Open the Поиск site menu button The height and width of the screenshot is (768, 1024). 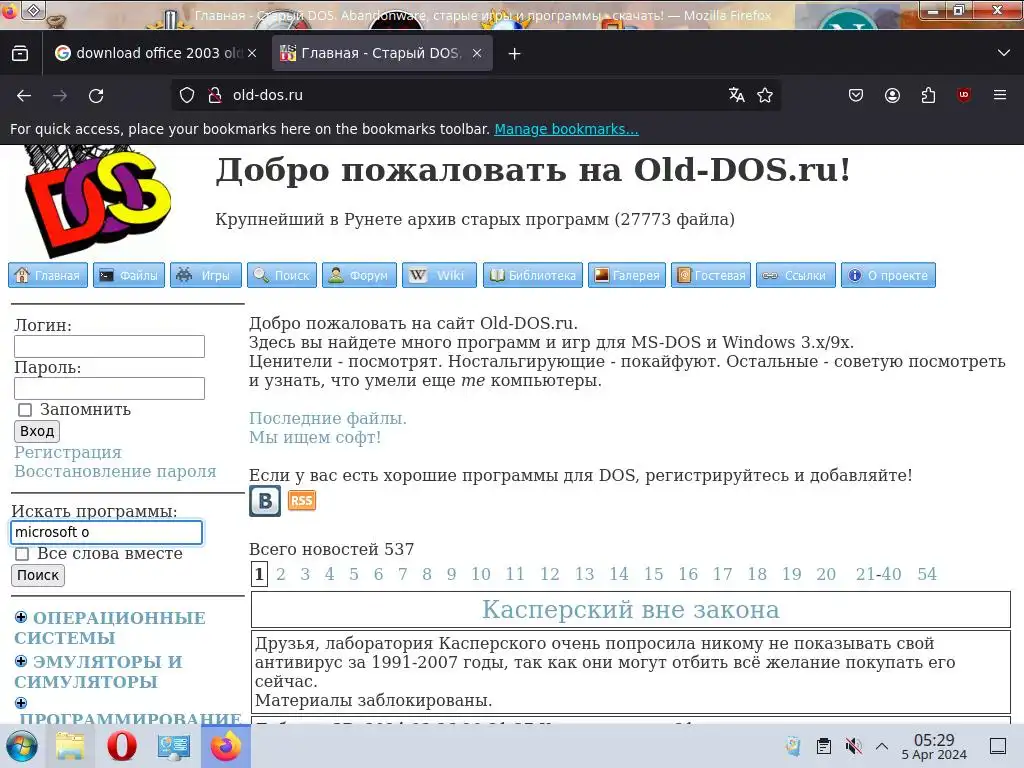282,275
